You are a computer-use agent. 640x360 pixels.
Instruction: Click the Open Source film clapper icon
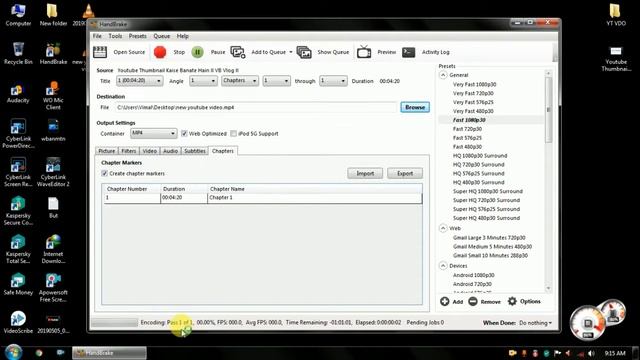point(100,52)
